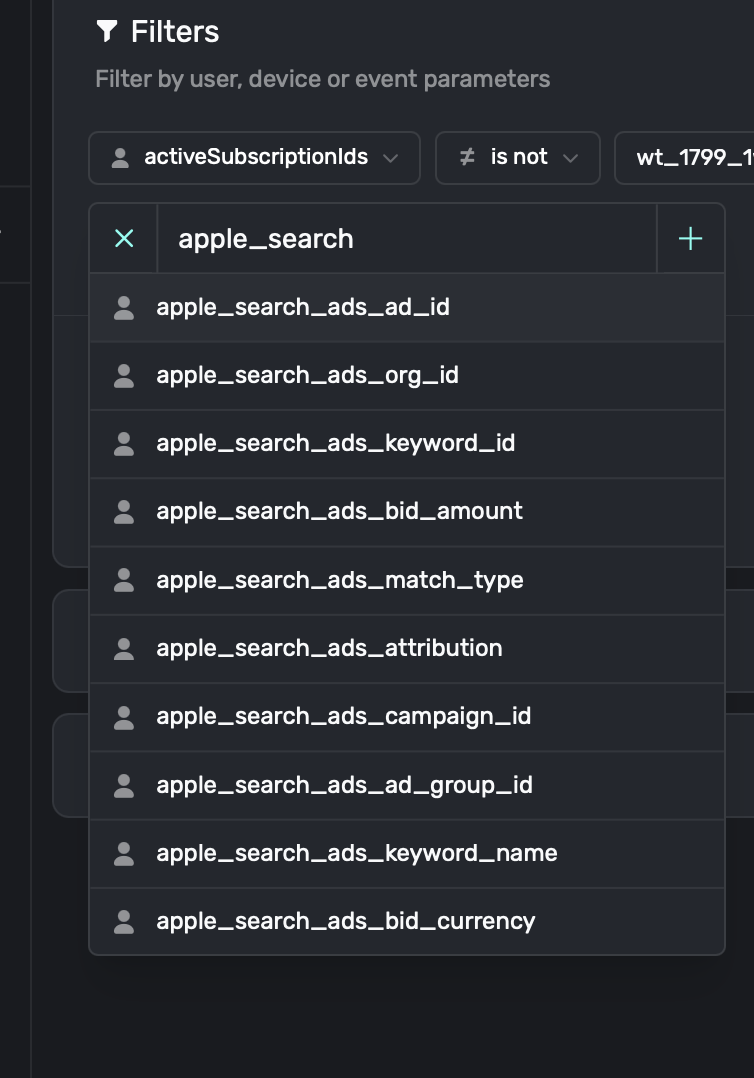The image size is (754, 1078).
Task: Choose apple_search_ads_bid_amount option
Action: (339, 512)
